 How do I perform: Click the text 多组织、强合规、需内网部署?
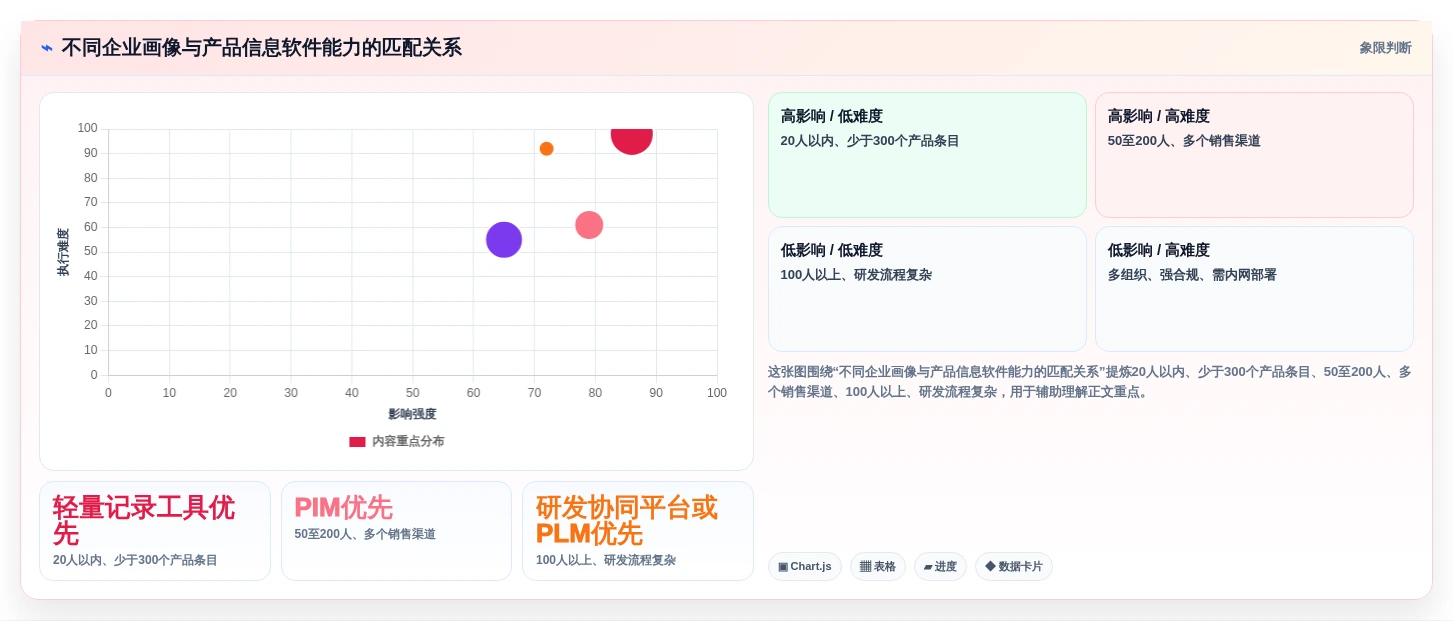click(1192, 275)
